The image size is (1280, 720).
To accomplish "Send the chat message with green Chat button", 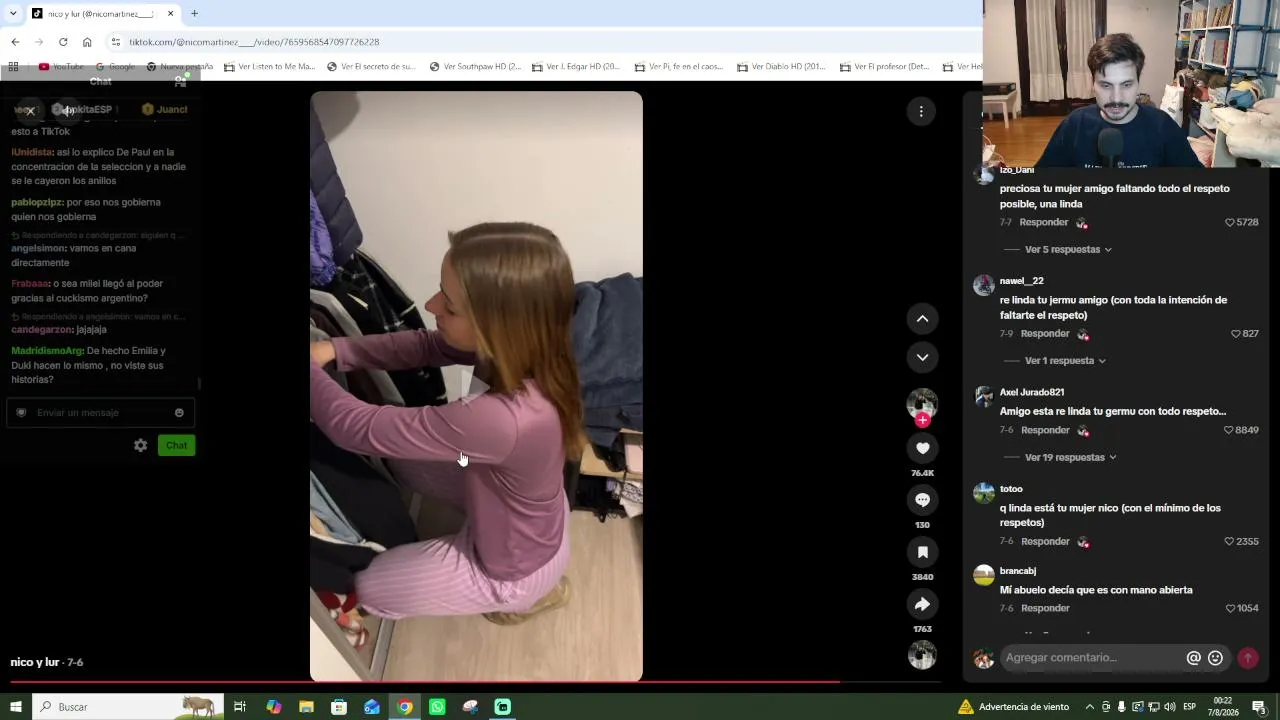I will pyautogui.click(x=176, y=445).
